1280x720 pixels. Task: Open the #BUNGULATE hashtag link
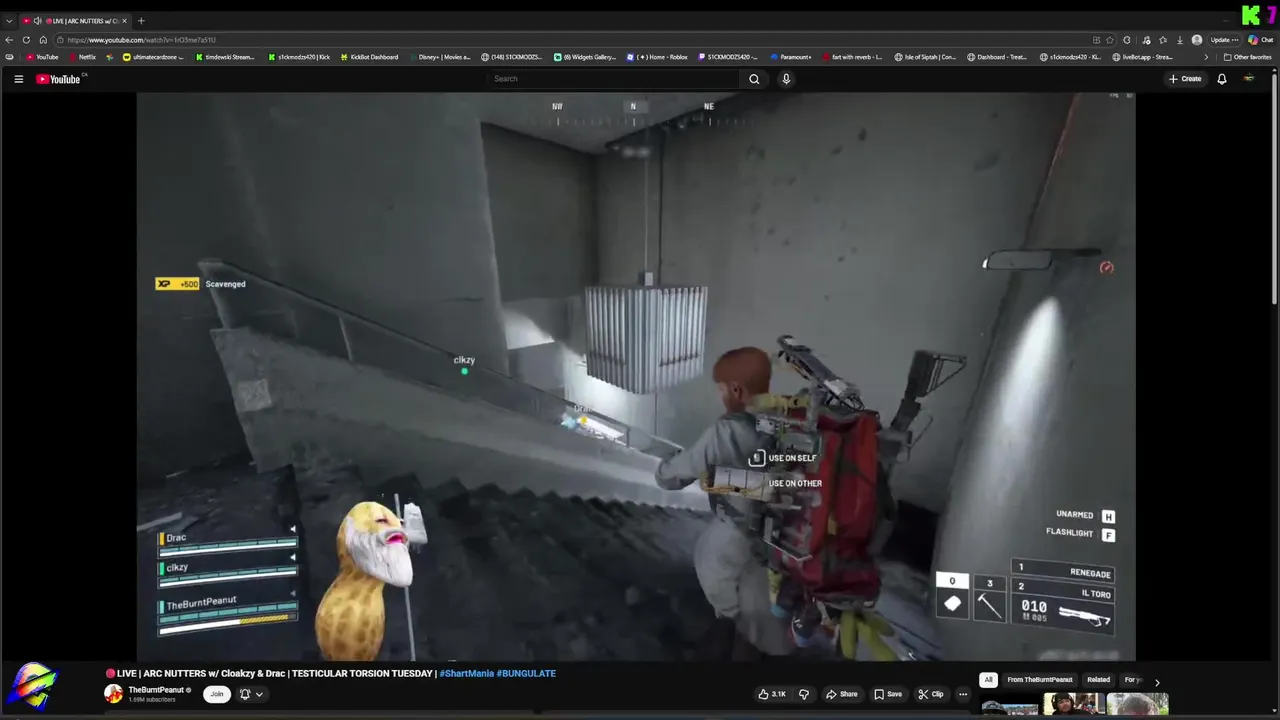(x=526, y=674)
